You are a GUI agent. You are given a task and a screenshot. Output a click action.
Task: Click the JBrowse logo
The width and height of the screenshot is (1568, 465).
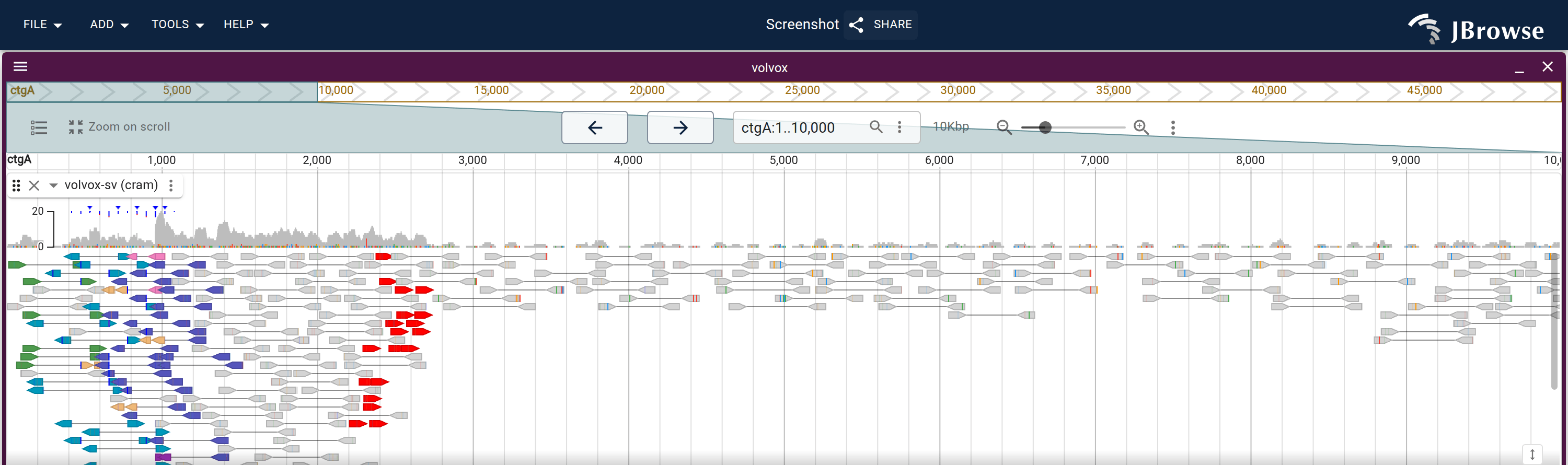(1476, 29)
